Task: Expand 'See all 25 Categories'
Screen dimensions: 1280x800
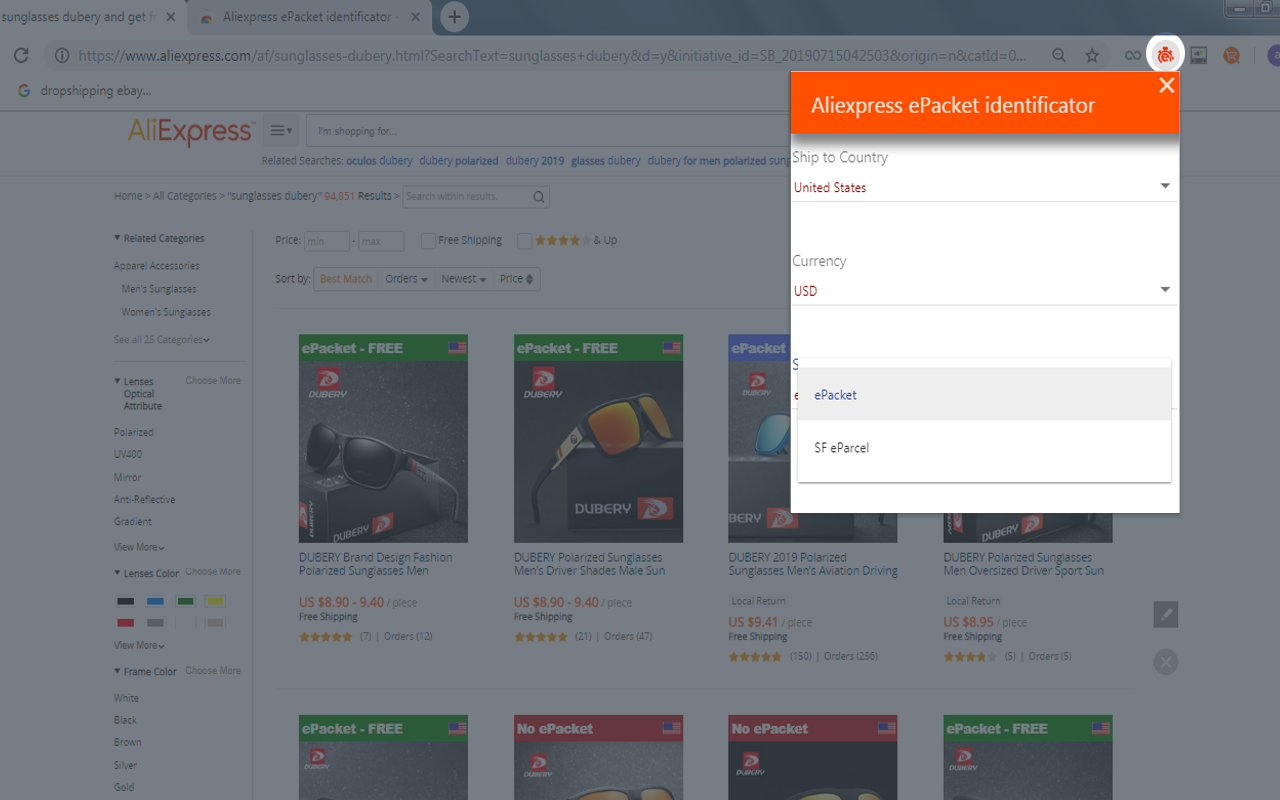Action: tap(162, 340)
